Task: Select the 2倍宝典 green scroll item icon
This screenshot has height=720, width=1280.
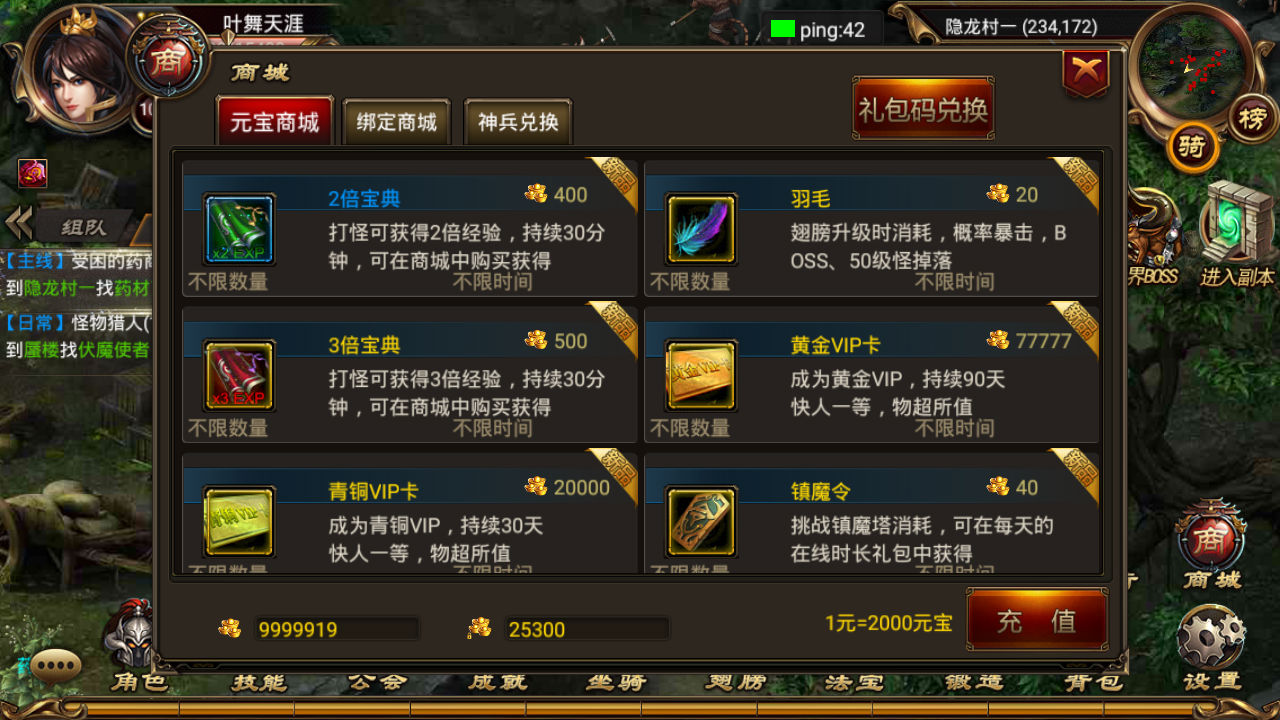Action: point(239,229)
